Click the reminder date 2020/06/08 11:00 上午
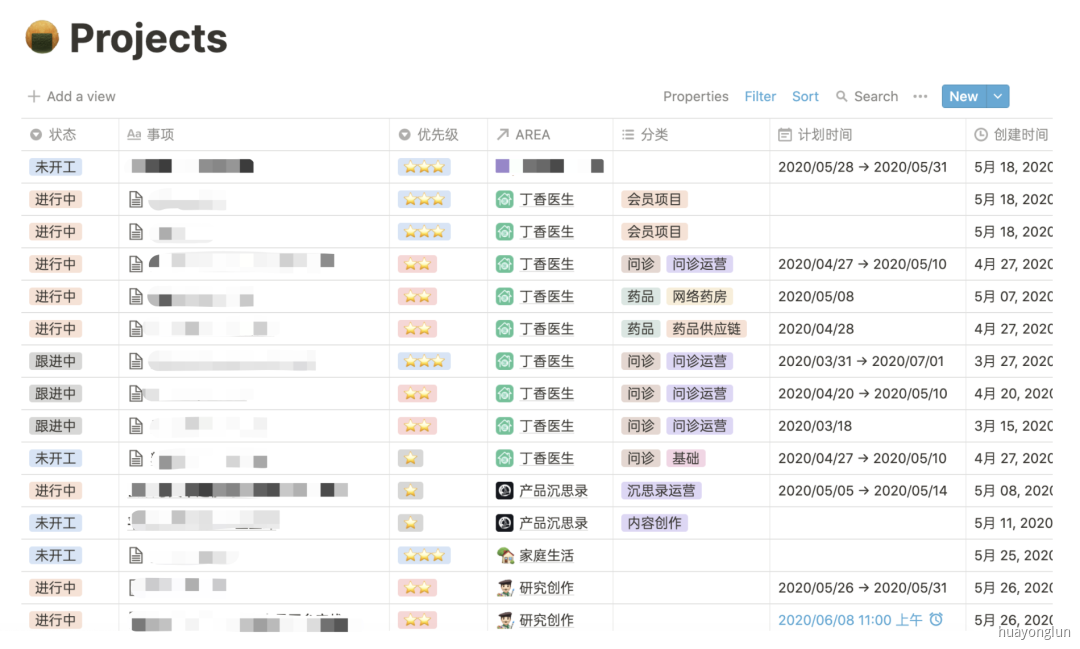 point(850,620)
